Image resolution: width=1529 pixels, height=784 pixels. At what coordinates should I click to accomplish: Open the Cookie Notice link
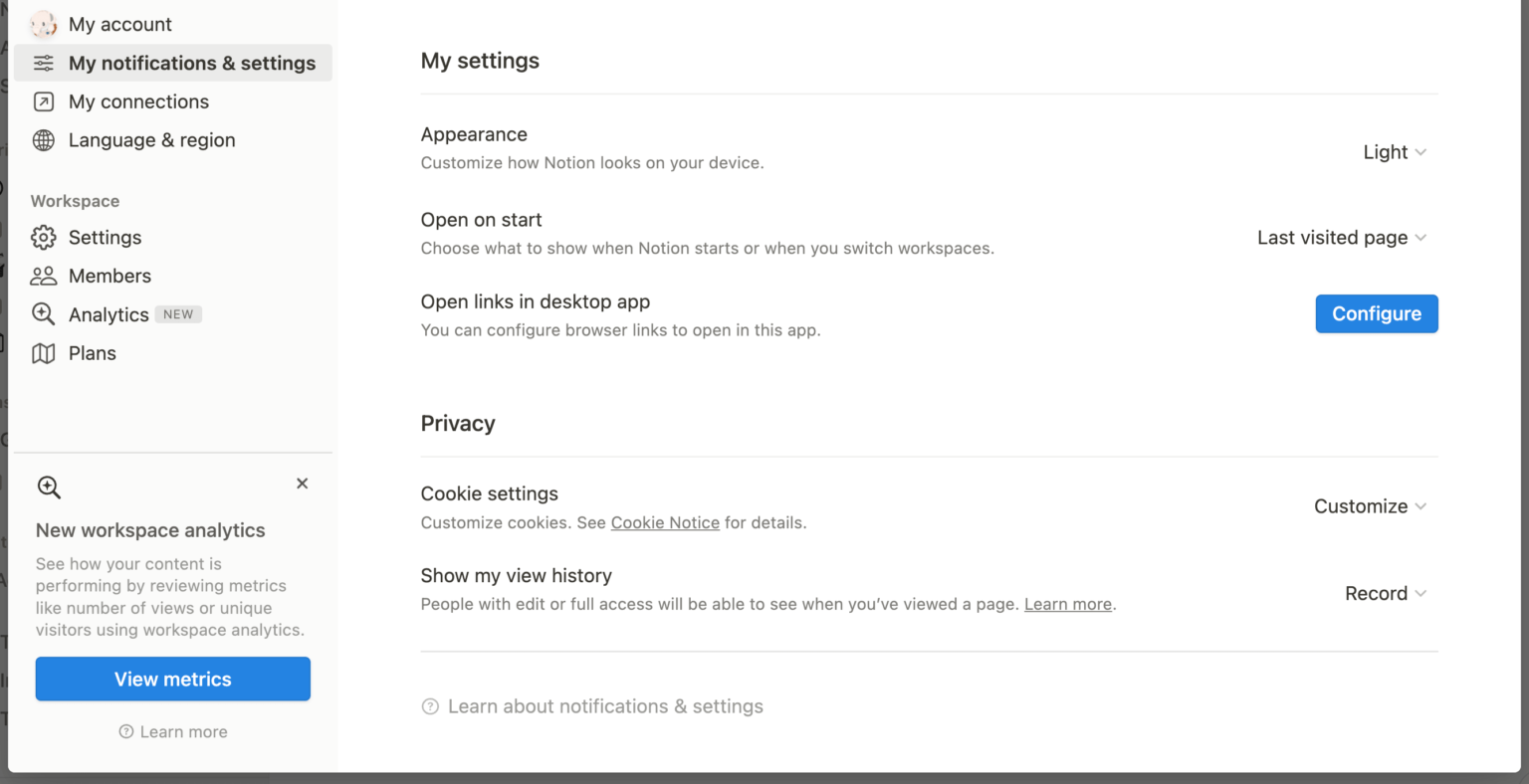(665, 522)
